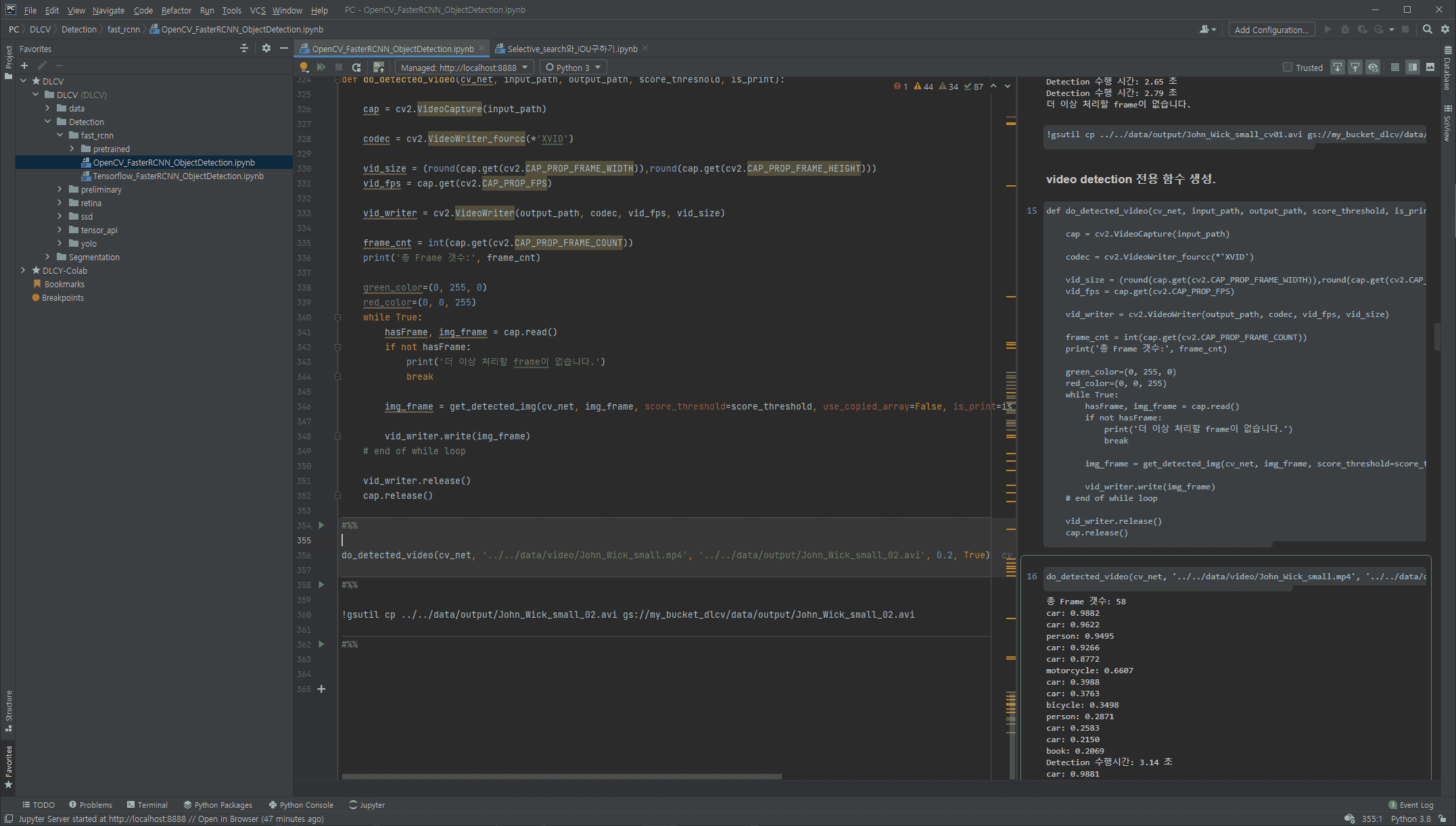Switch to editor and preview split view
The width and height of the screenshot is (1456, 826).
tap(1412, 67)
